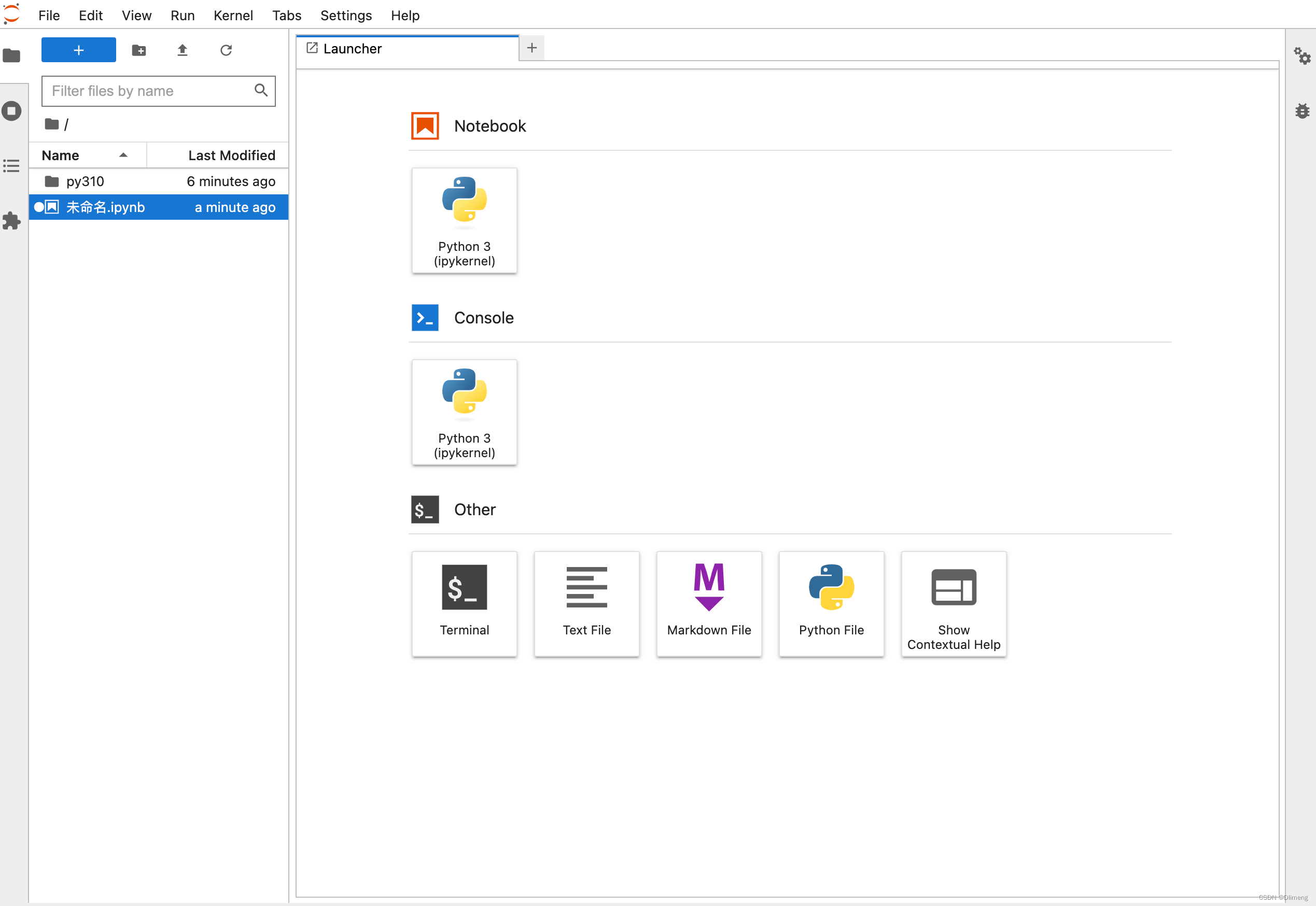The image size is (1316, 906).
Task: Open the Debugger bug icon panel
Action: click(1302, 111)
